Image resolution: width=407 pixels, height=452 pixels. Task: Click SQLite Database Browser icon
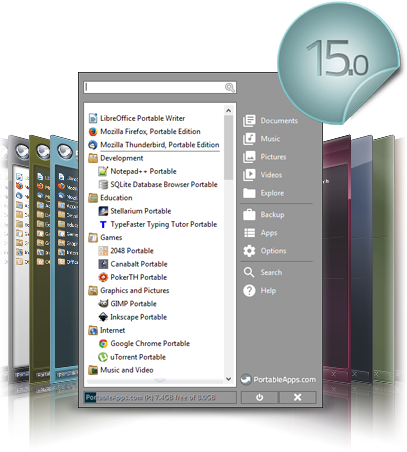pos(103,185)
